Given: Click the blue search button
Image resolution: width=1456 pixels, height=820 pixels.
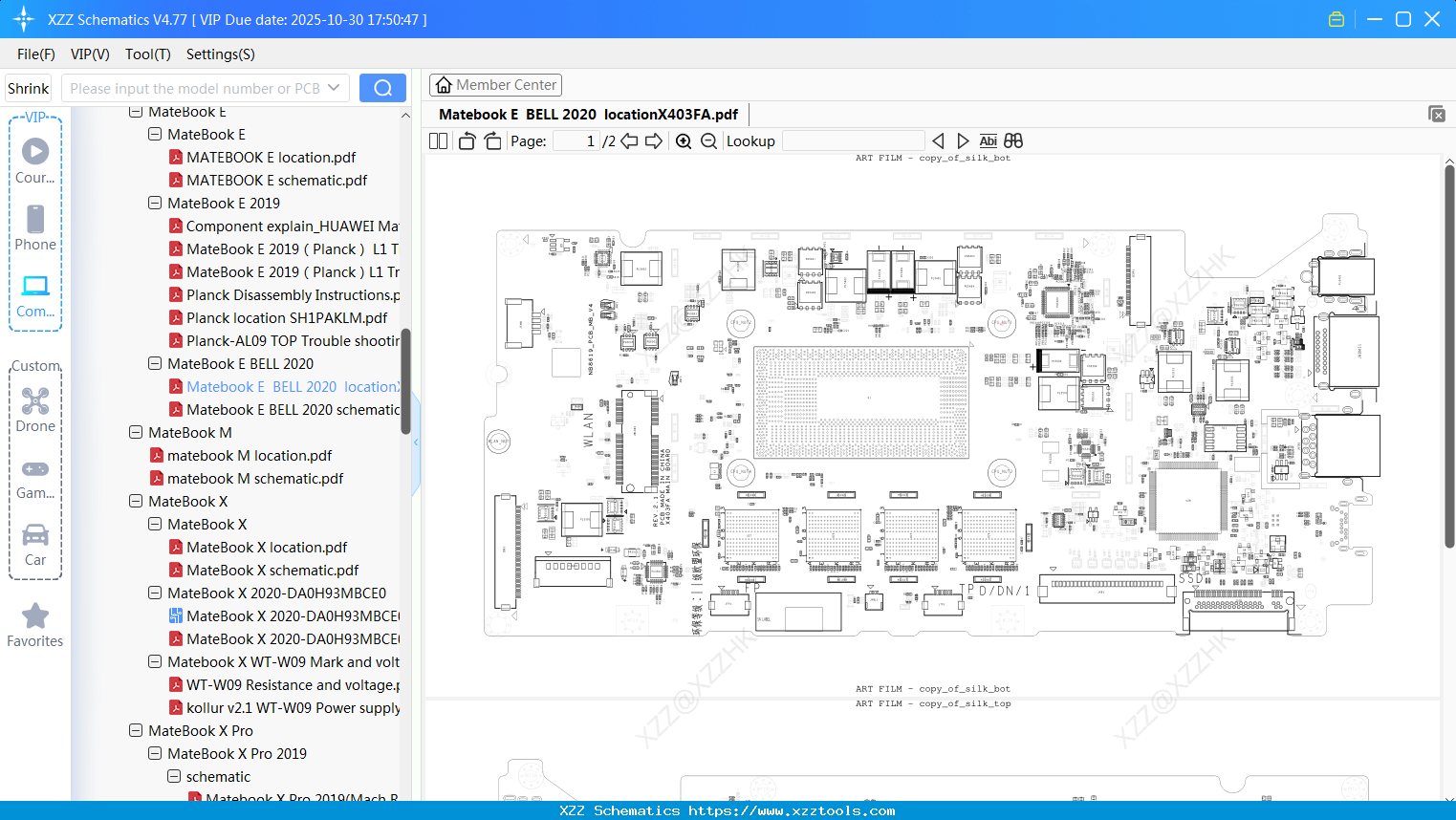Looking at the screenshot, I should click(382, 88).
